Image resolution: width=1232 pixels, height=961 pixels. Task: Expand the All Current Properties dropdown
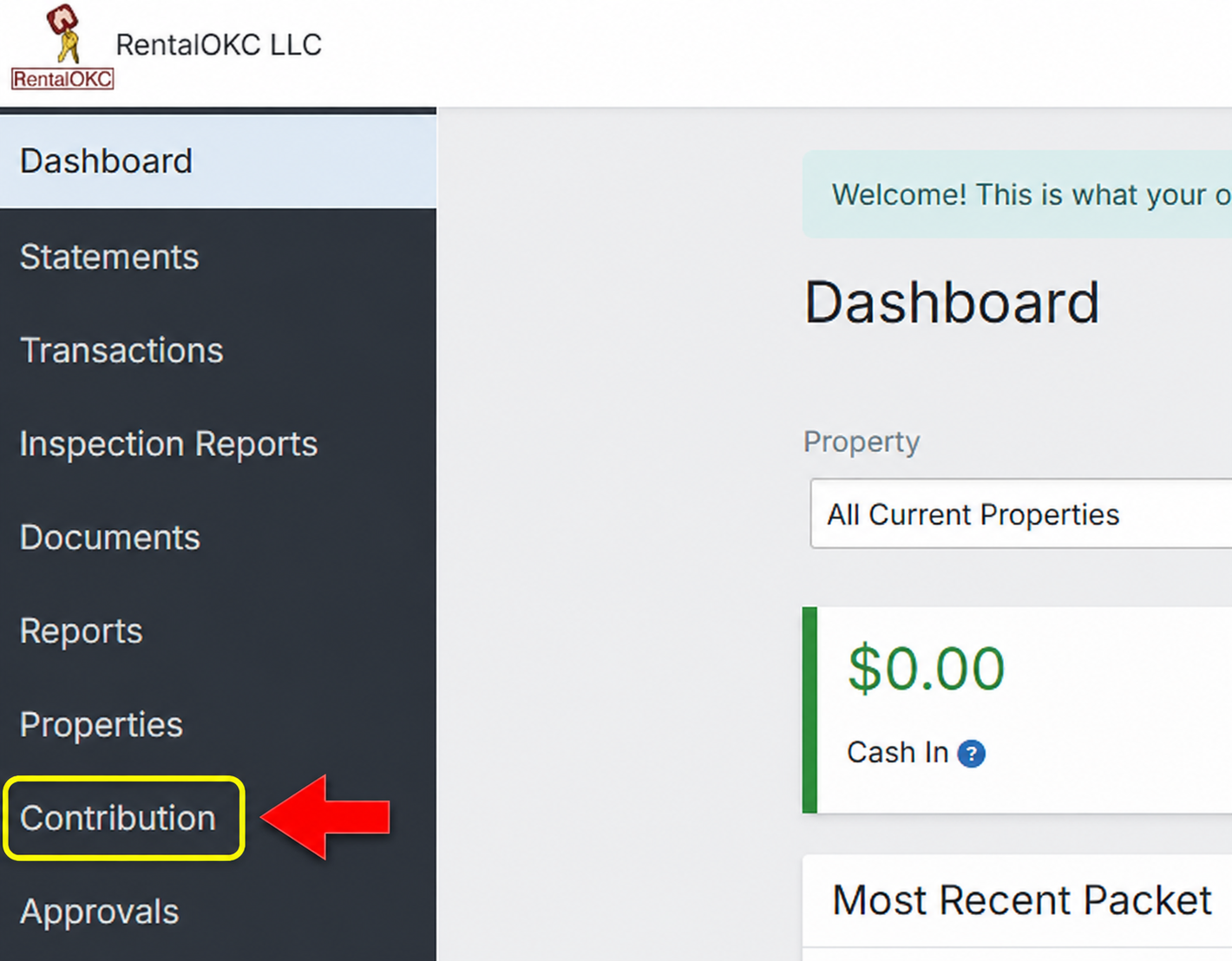point(1021,514)
